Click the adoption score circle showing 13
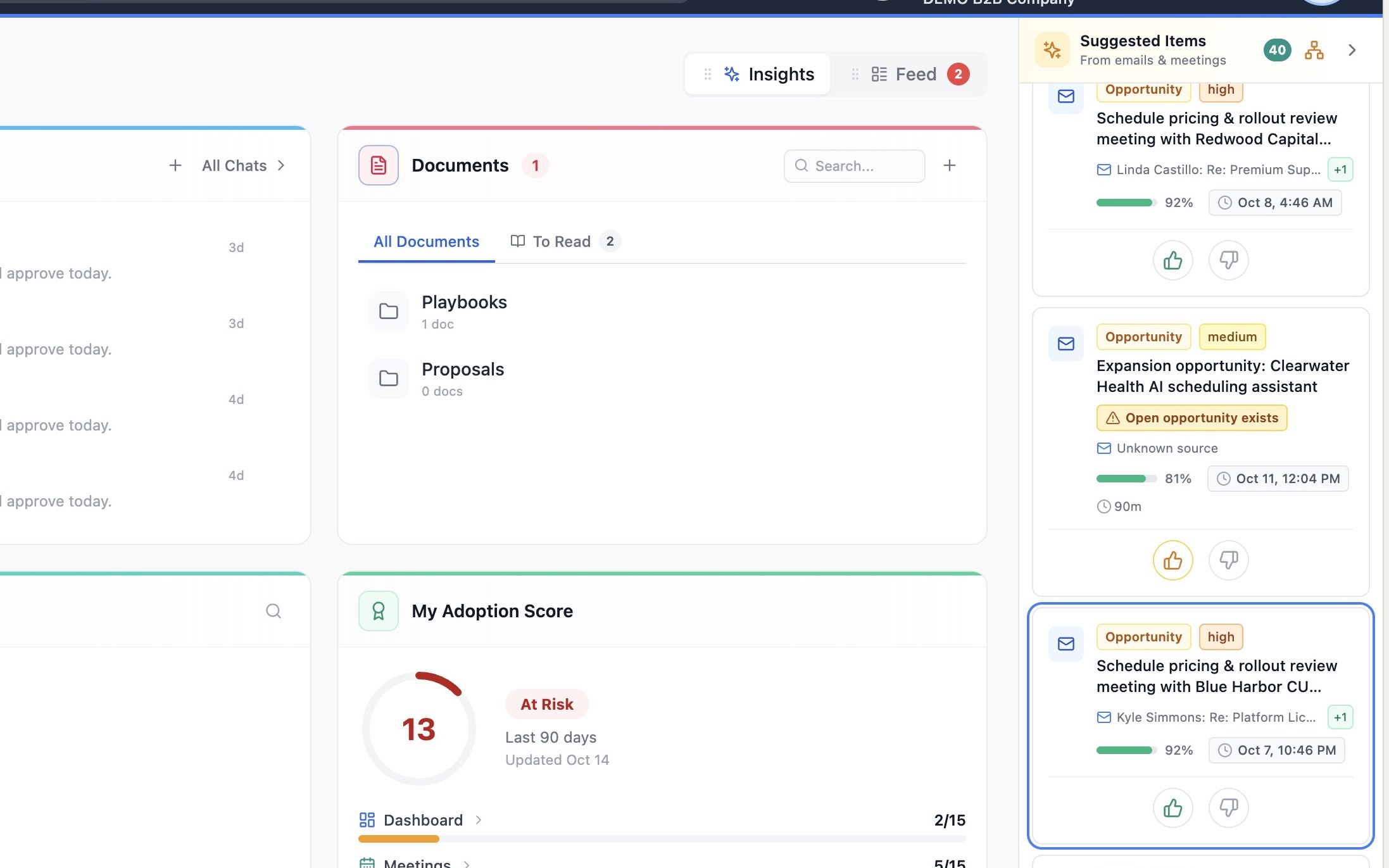The image size is (1389, 868). pyautogui.click(x=419, y=729)
